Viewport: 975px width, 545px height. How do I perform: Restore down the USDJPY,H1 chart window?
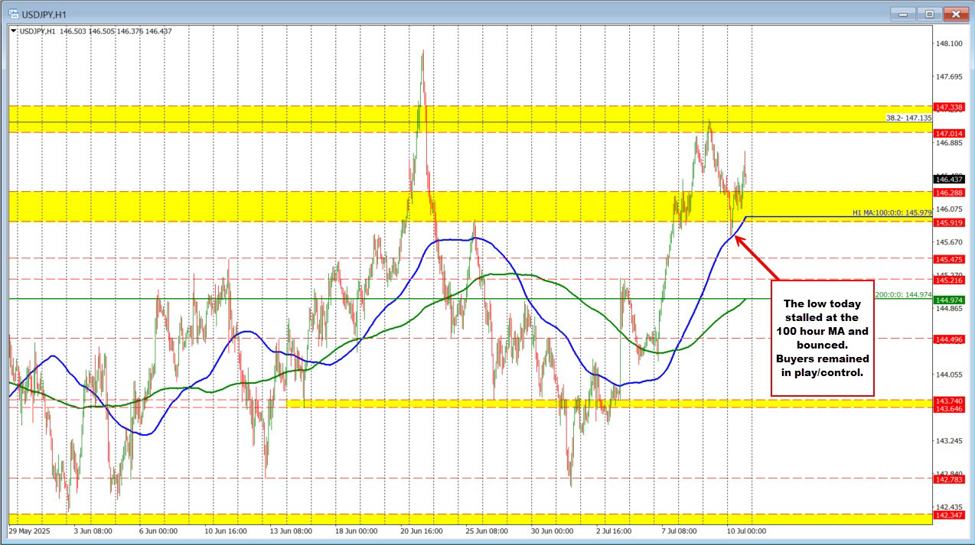[x=930, y=14]
